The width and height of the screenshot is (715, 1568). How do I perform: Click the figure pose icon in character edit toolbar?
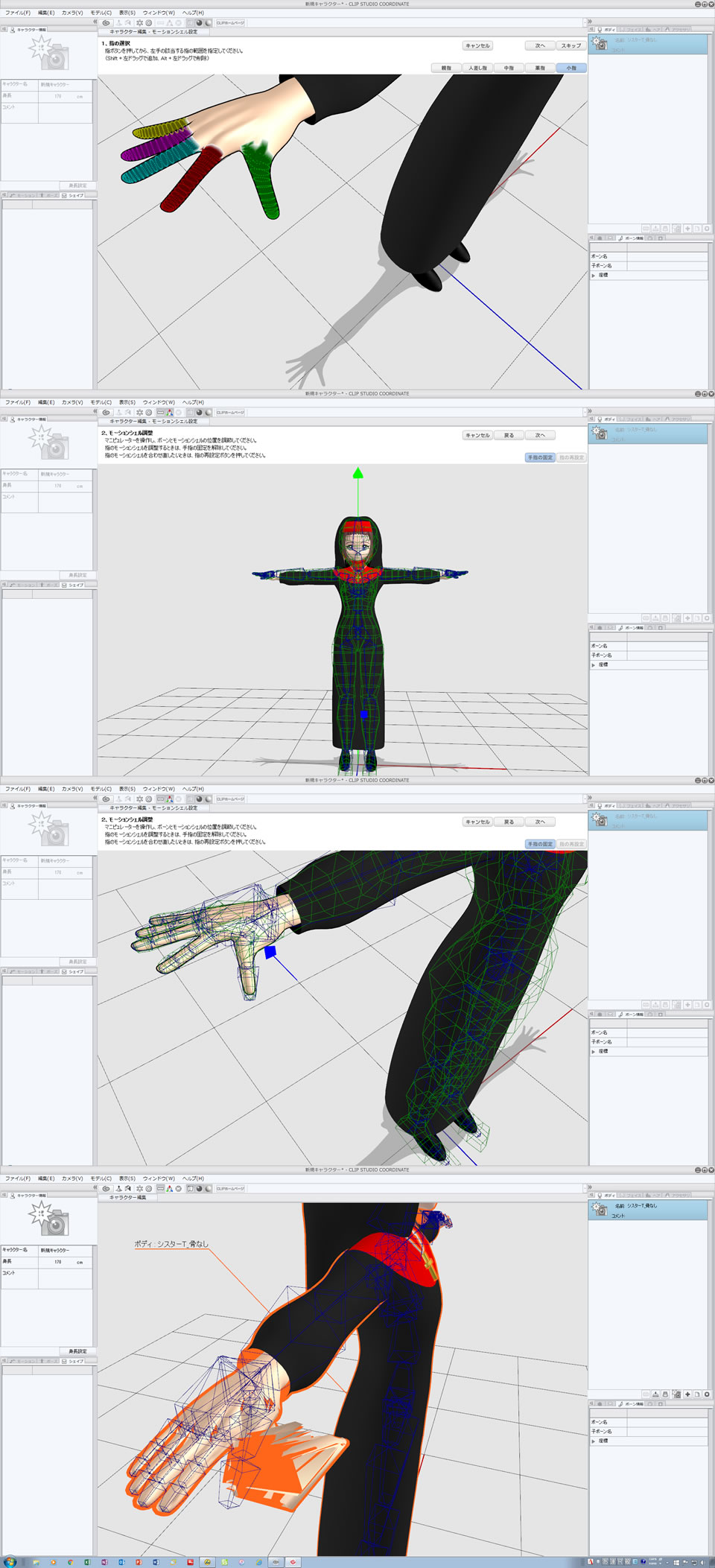click(118, 1188)
